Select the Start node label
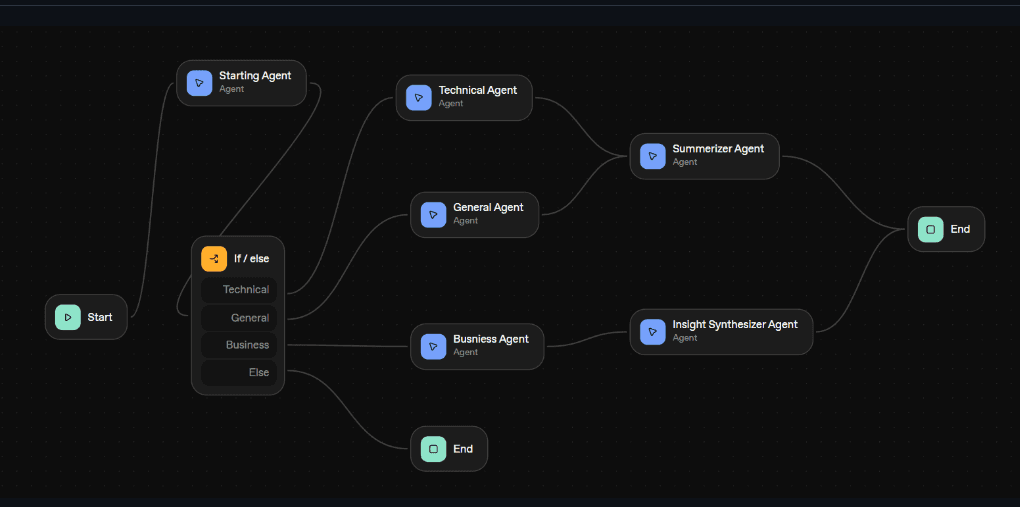Screen dimensions: 1020x507 [x=100, y=317]
